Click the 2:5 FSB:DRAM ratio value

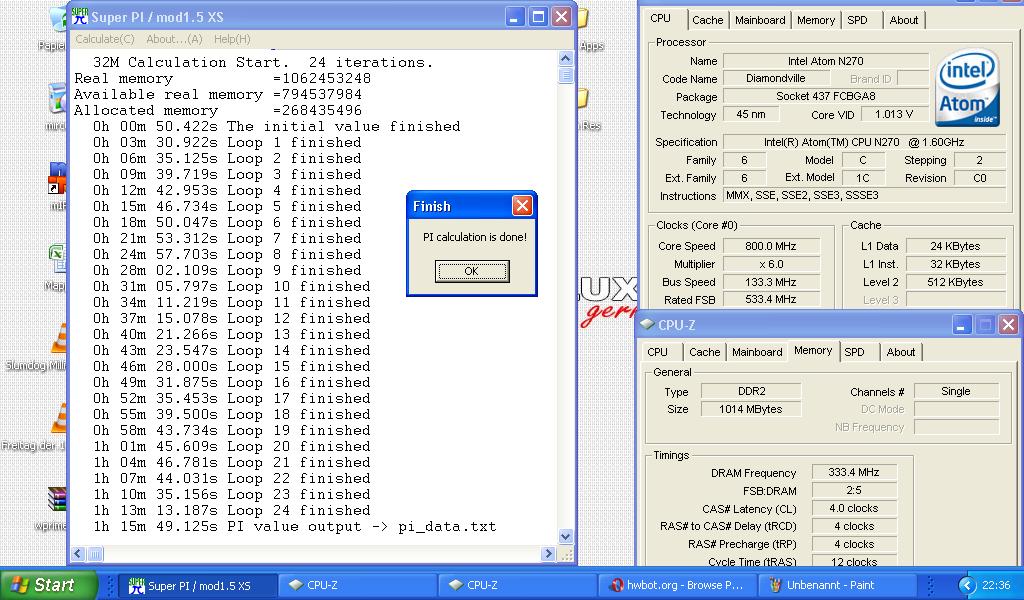point(854,490)
